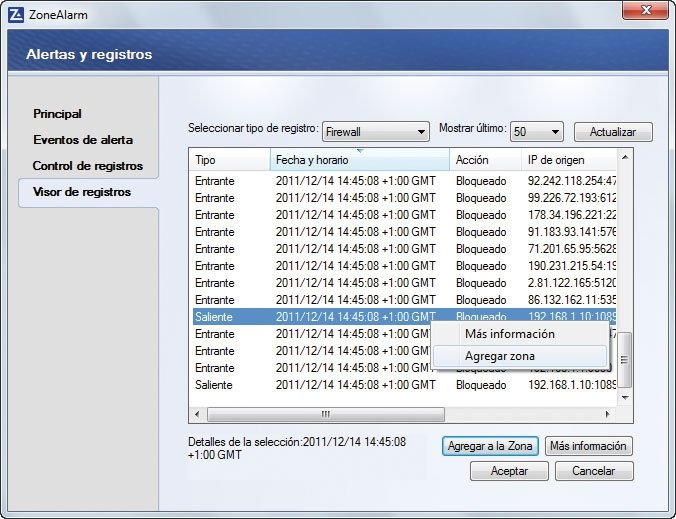Select log row with IP 86.132.162.11
676x519 pixels.
pyautogui.click(x=405, y=300)
